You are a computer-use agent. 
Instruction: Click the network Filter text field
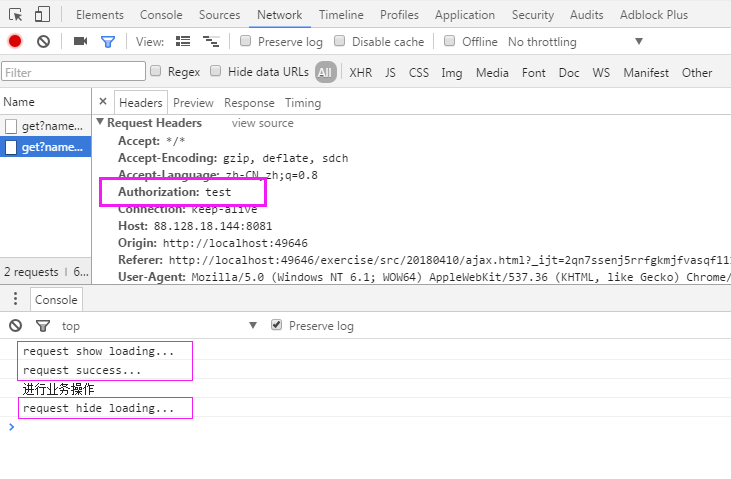[x=72, y=72]
